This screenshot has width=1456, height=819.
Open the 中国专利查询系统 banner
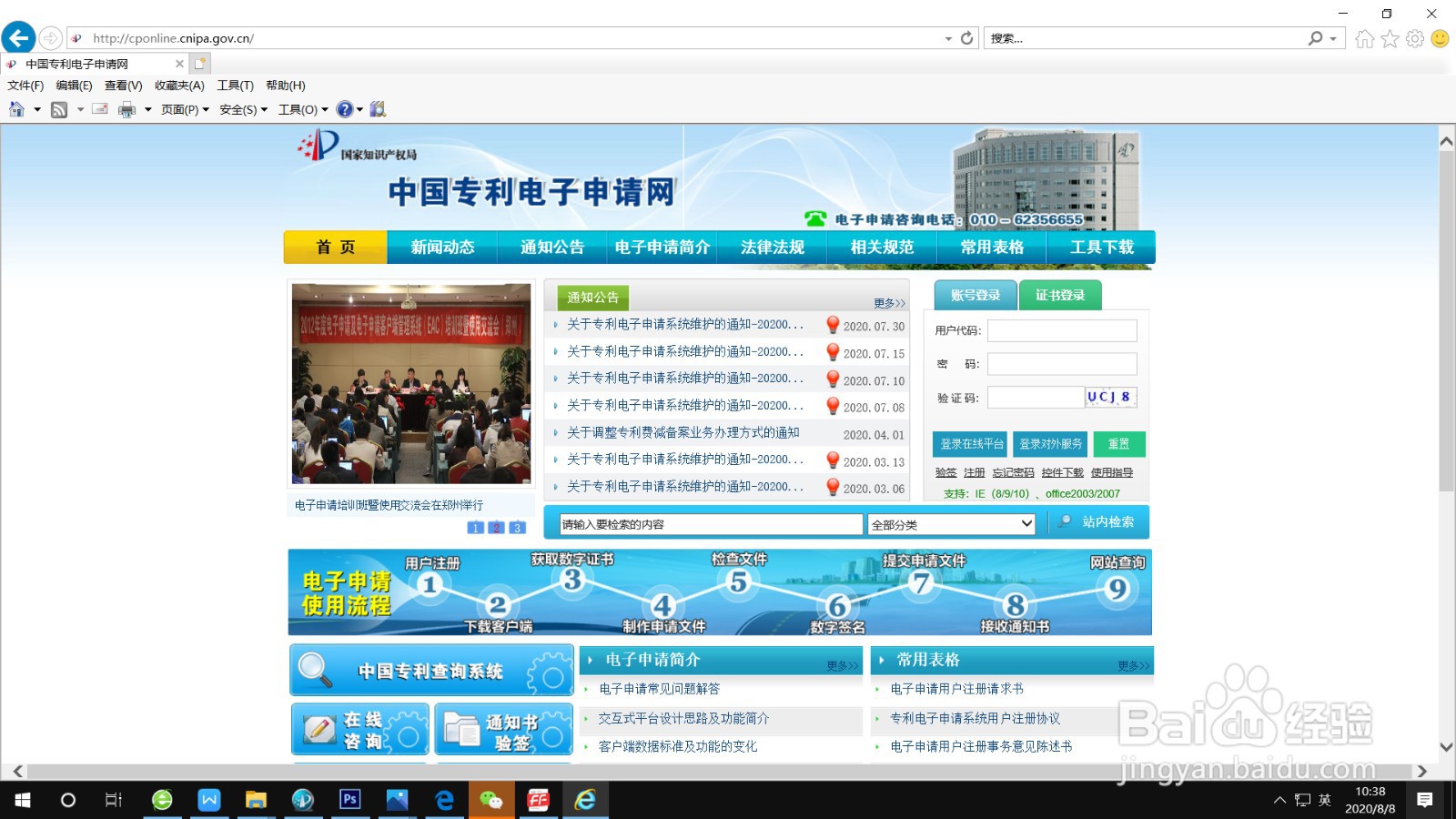431,671
